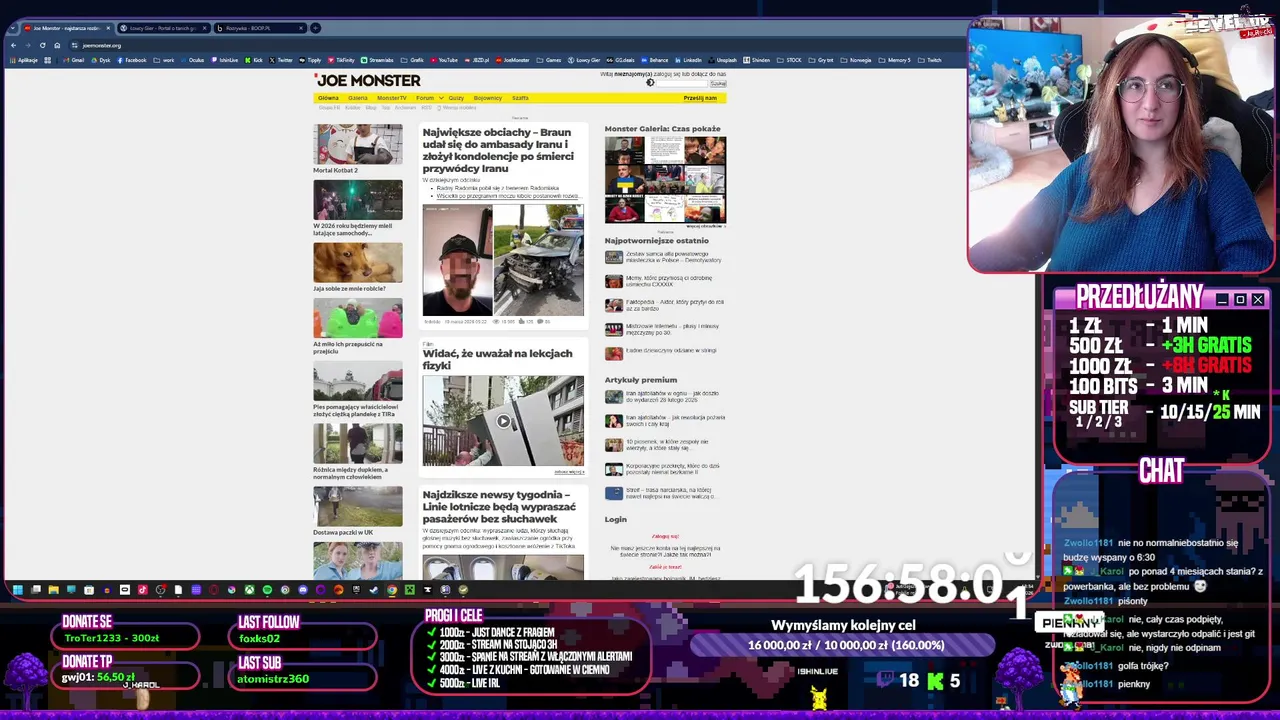Switch to the Rozrywka BOOP.PL tab

(x=260, y=28)
